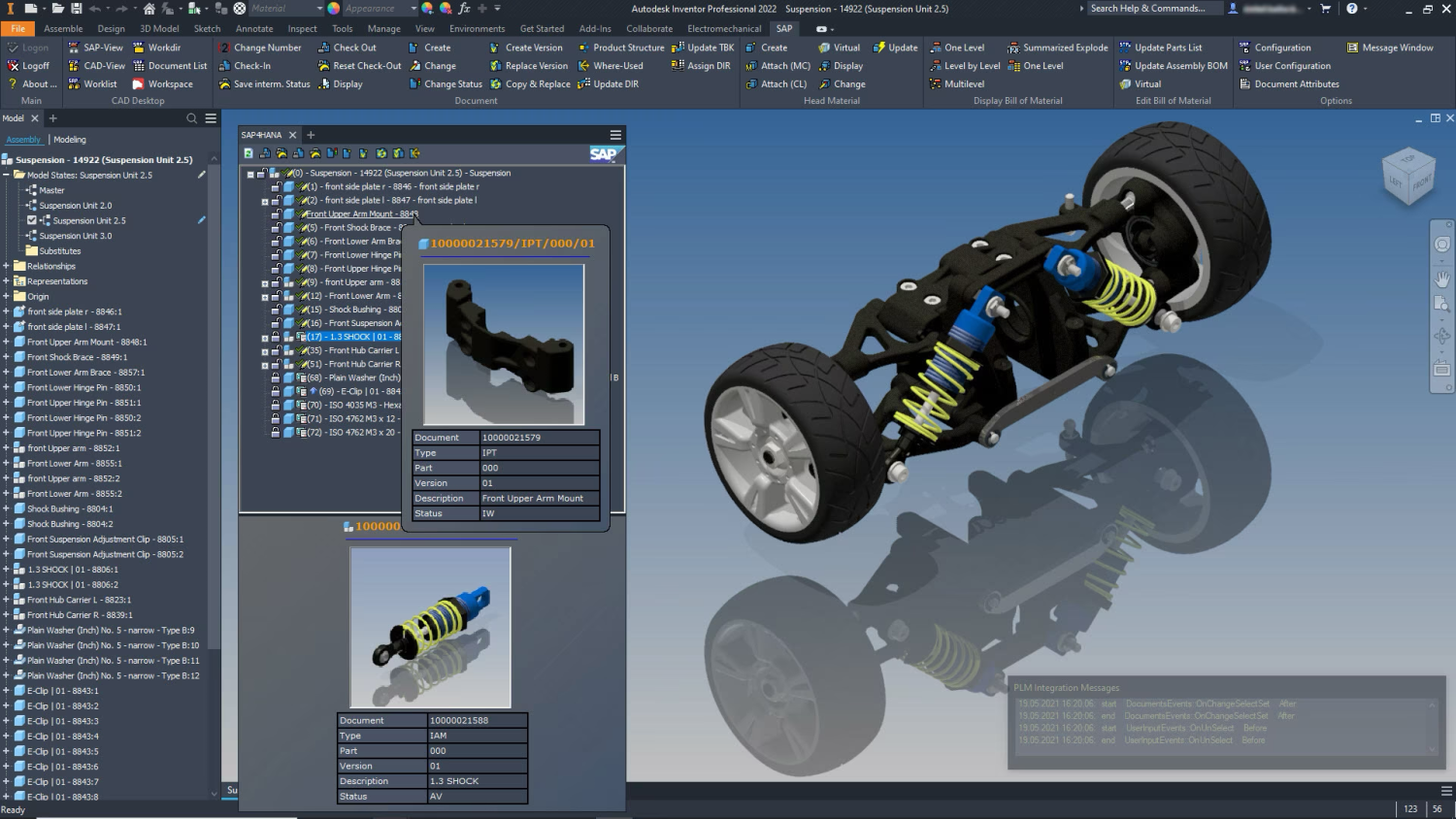Switch to the Assemble ribbon tab
Image resolution: width=1456 pixels, height=819 pixels.
pyautogui.click(x=63, y=29)
